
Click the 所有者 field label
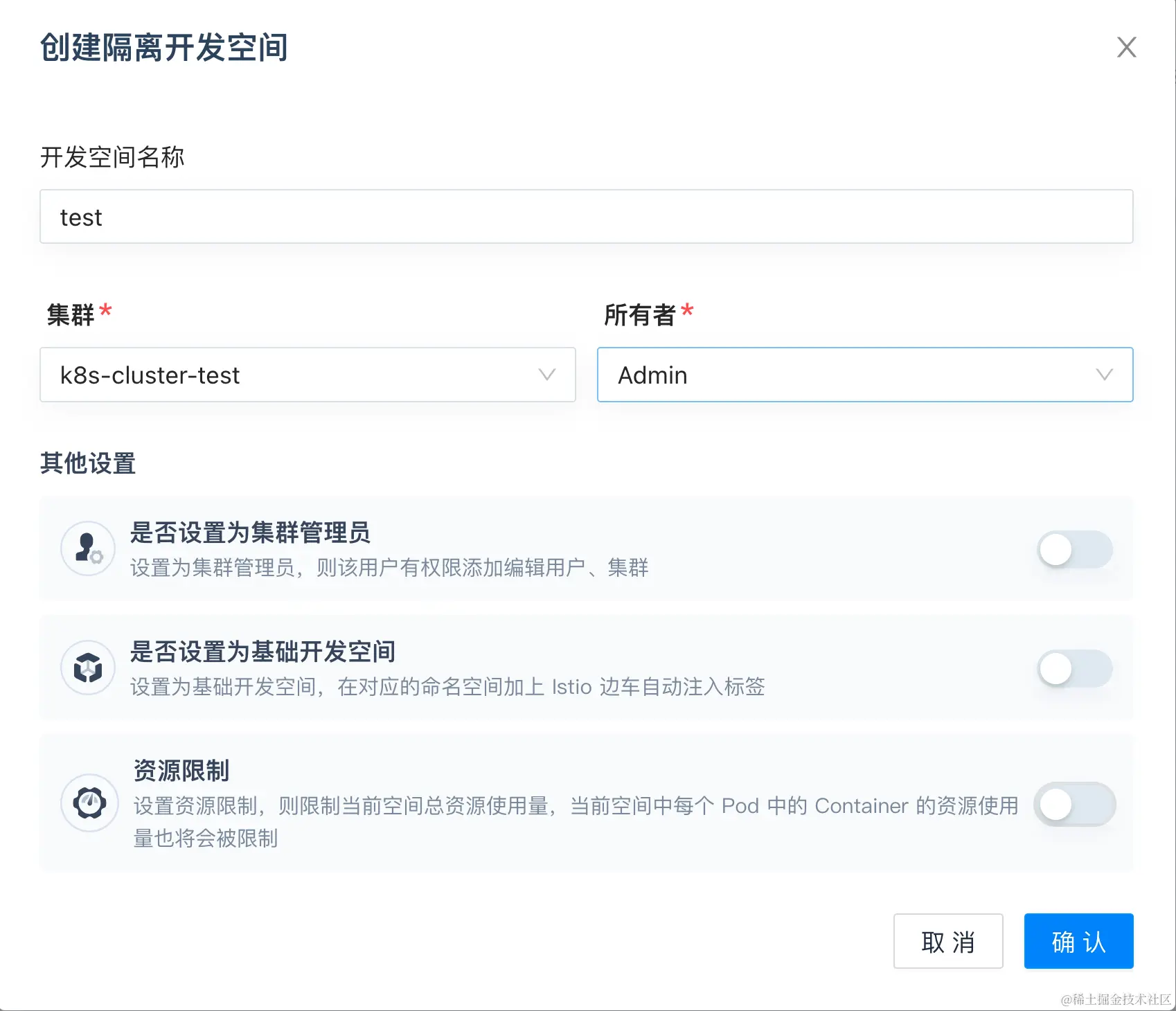coord(639,315)
